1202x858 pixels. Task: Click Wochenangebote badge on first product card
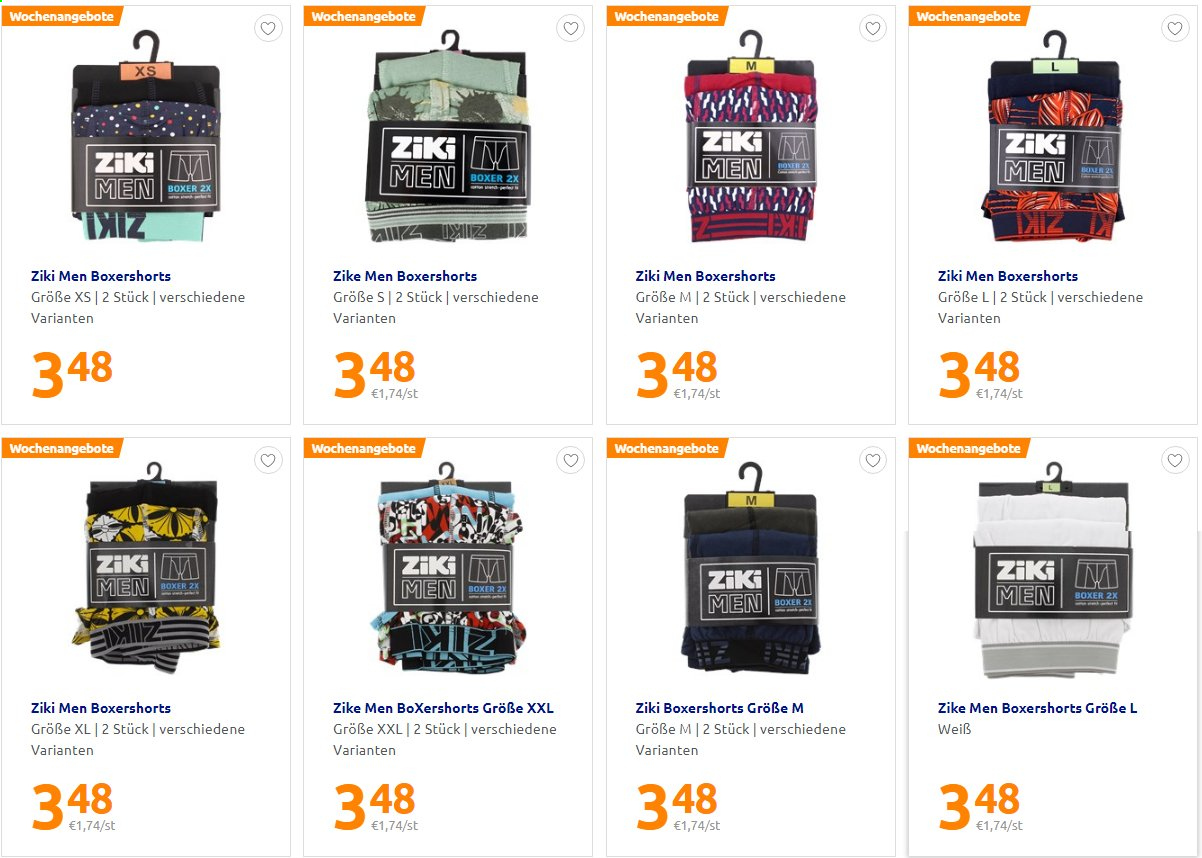(62, 16)
